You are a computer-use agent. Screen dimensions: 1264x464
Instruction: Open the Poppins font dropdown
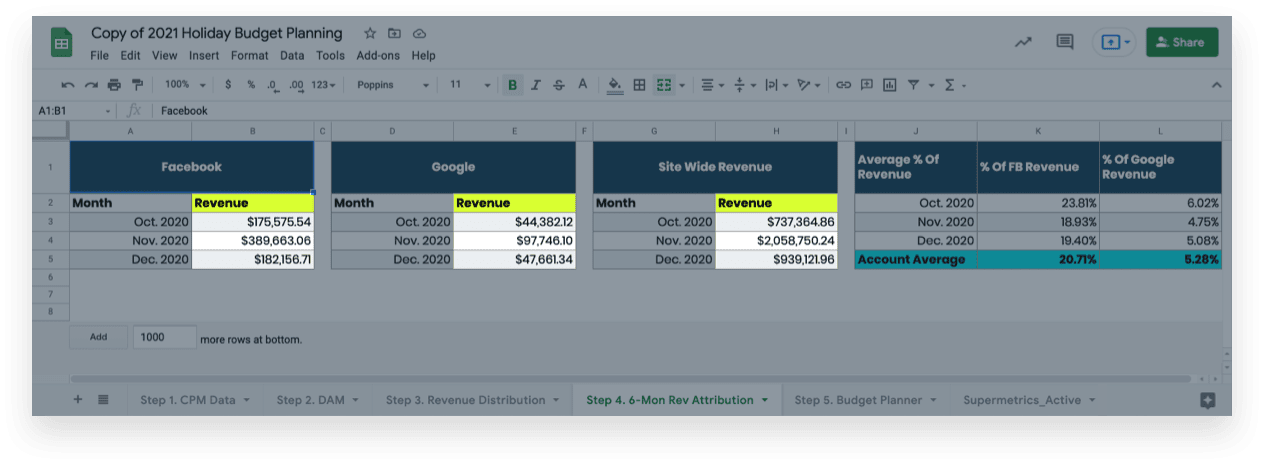click(x=393, y=85)
